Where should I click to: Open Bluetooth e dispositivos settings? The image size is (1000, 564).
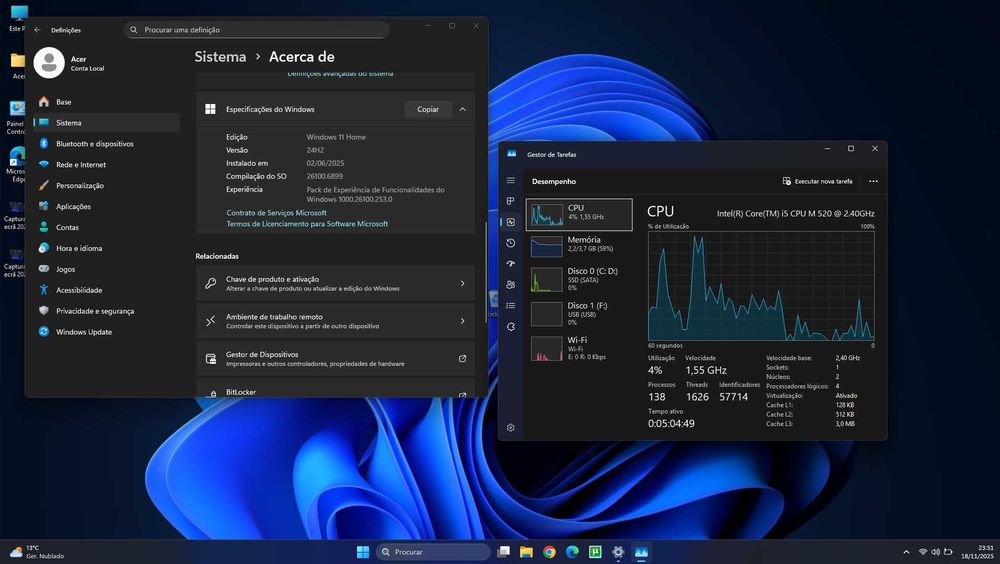tap(107, 144)
